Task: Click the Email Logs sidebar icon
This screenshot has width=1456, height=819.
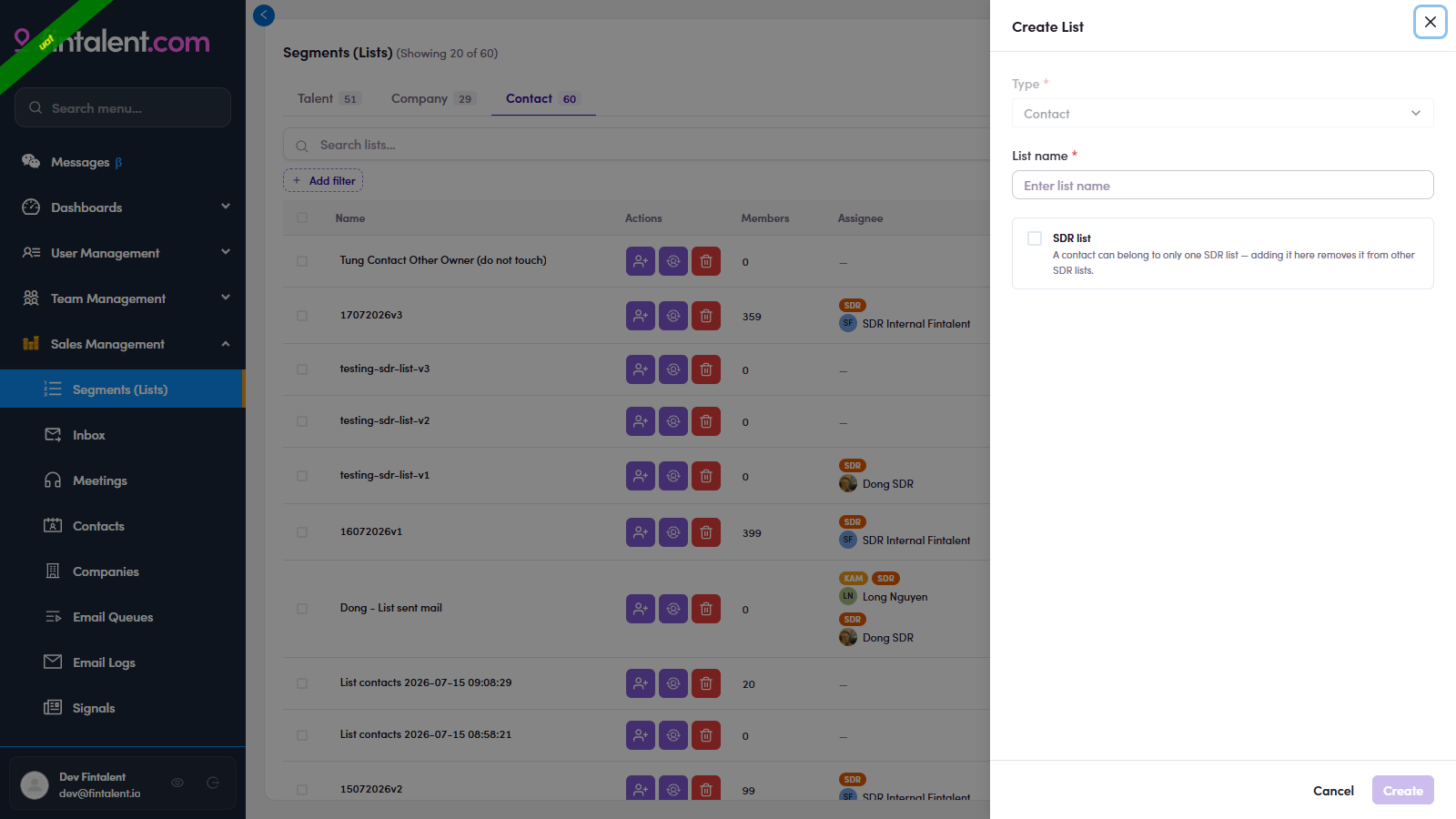Action: [53, 662]
